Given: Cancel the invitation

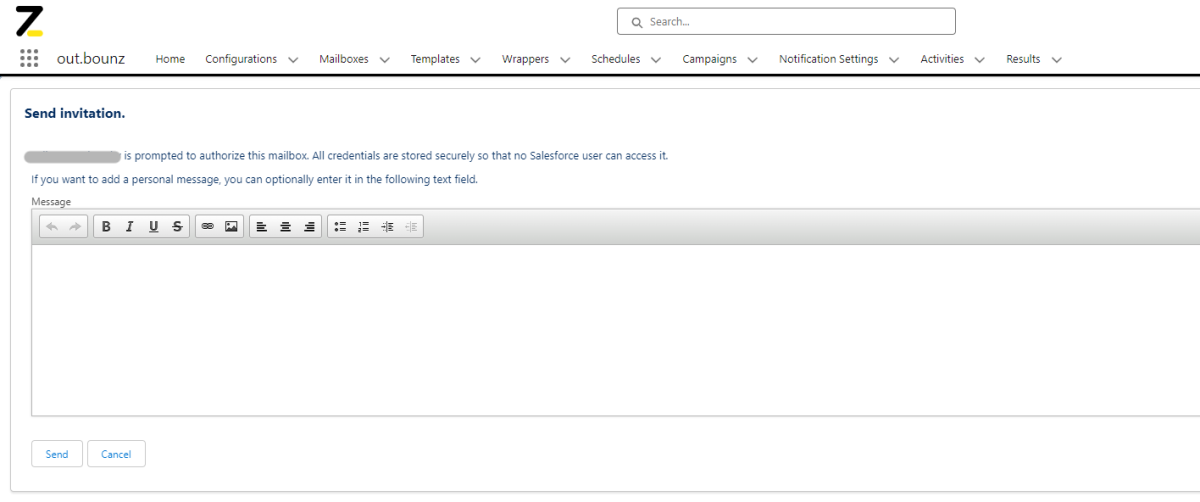Looking at the screenshot, I should tap(116, 454).
